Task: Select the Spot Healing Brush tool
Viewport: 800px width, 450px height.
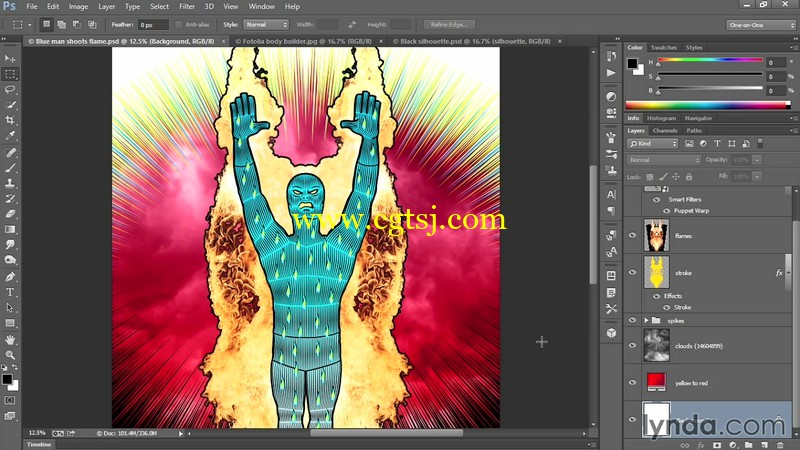Action: [x=10, y=152]
